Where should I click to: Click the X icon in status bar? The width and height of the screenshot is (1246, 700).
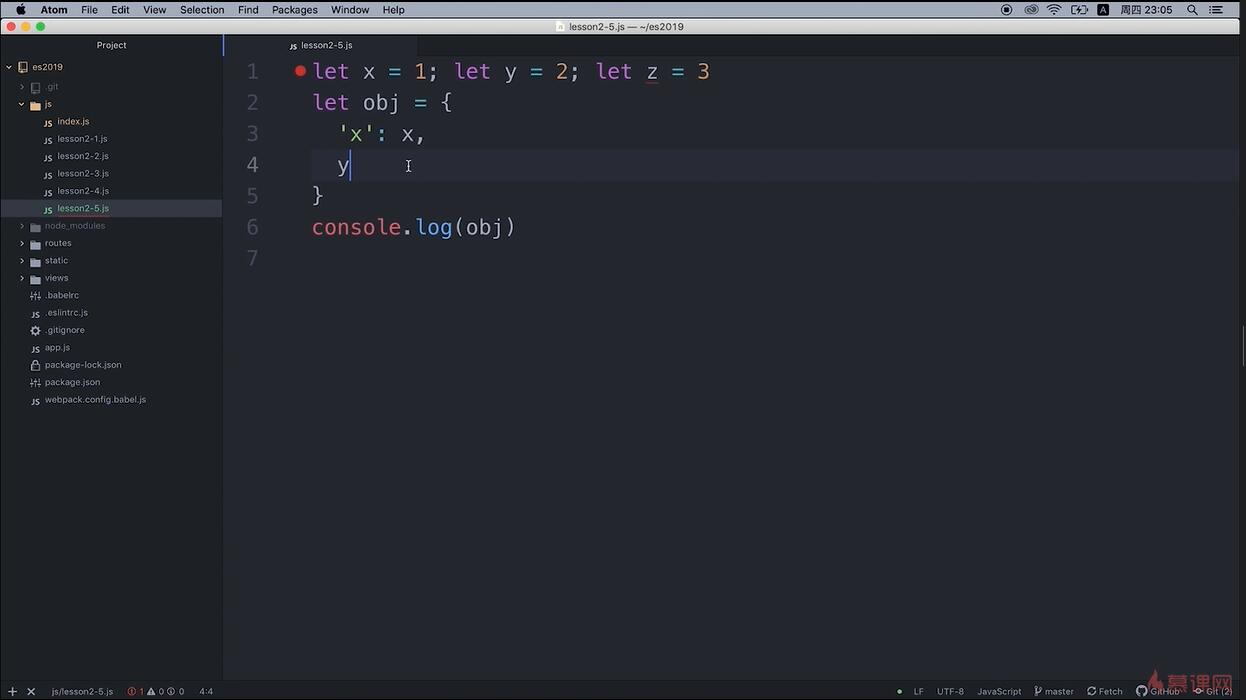(31, 691)
